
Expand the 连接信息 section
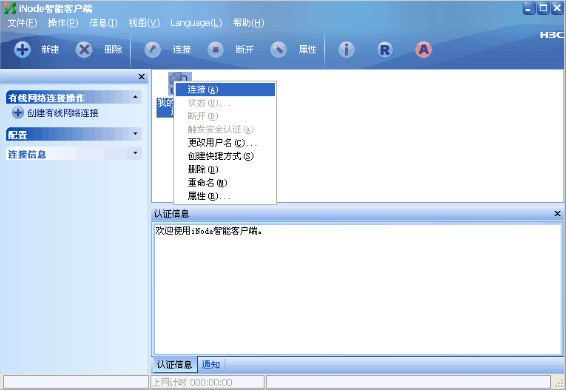click(135, 153)
